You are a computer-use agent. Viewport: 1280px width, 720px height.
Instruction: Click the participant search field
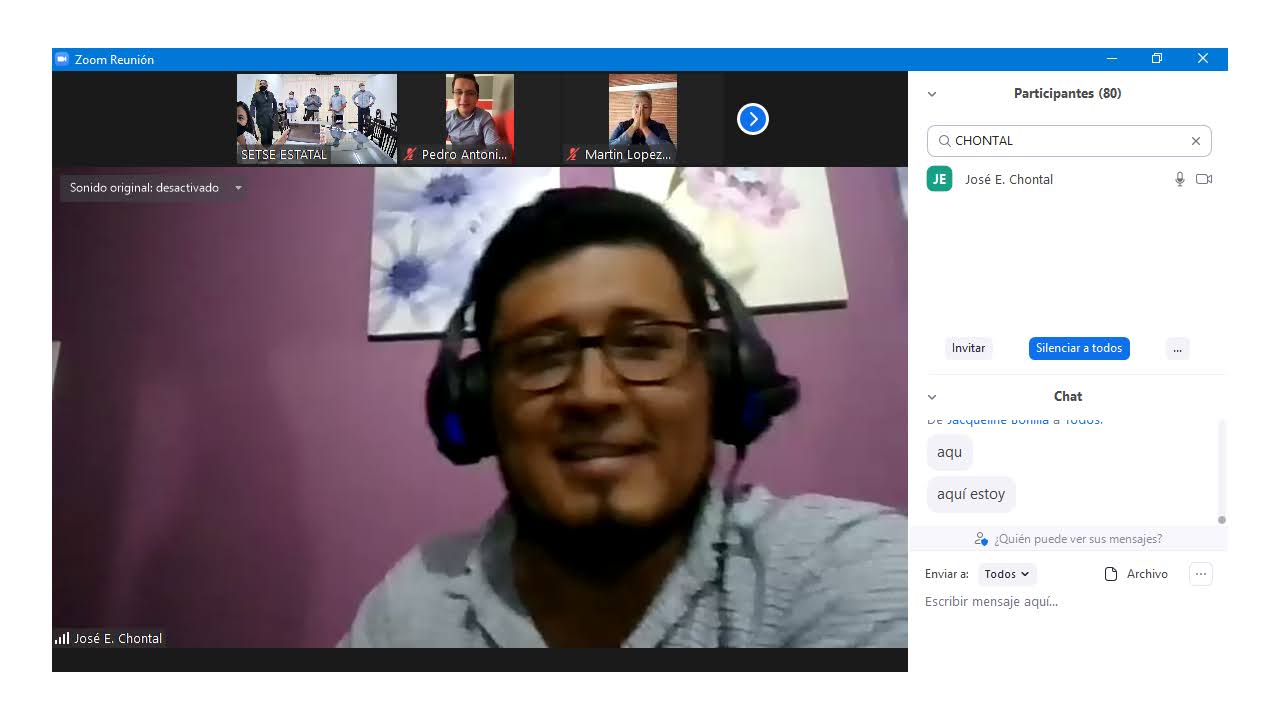(1069, 141)
